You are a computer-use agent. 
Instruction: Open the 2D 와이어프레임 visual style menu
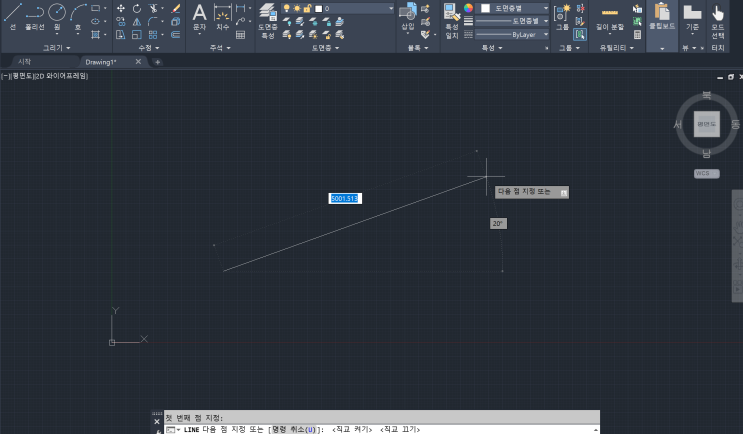click(62, 76)
